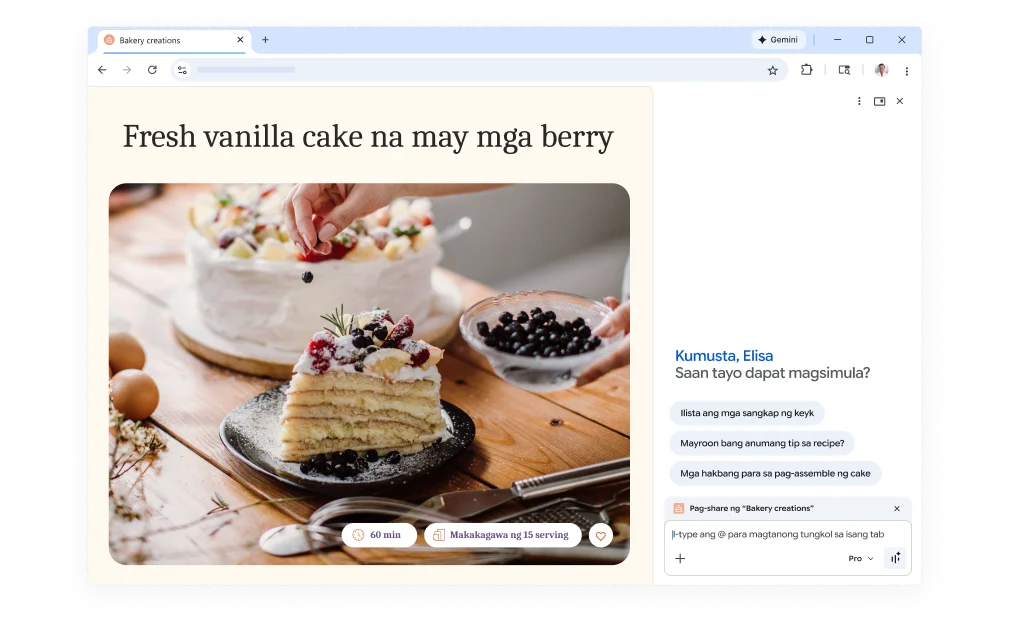The image size is (1010, 625).
Task: Dismiss the "Pag-share ng Bakery creations" card
Action: point(897,508)
